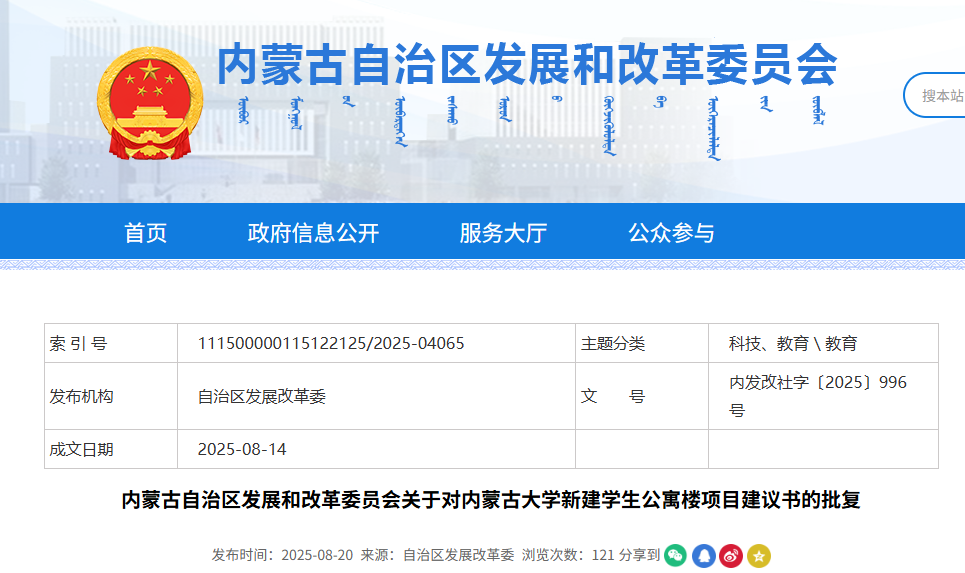Screen dimensions: 965x573
Task: Click the 浏览次数:121 view count
Action: click(x=568, y=555)
